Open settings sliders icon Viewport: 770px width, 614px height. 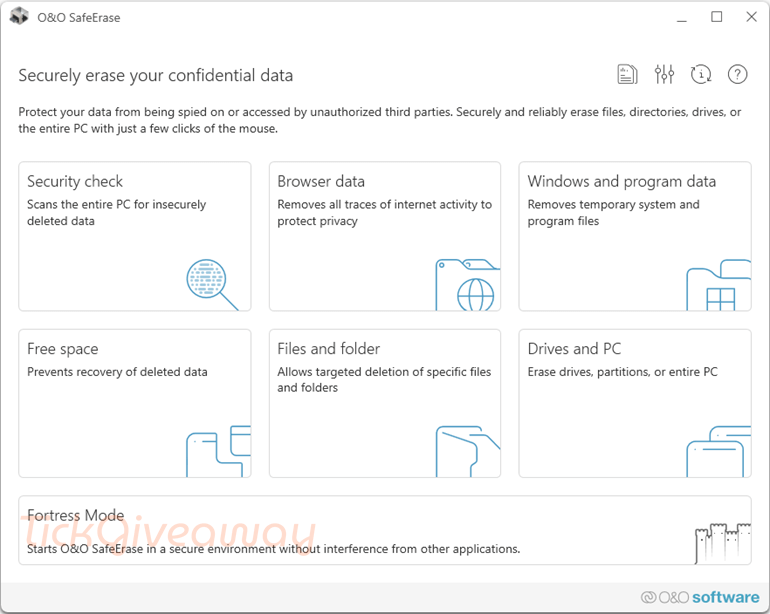[x=664, y=75]
